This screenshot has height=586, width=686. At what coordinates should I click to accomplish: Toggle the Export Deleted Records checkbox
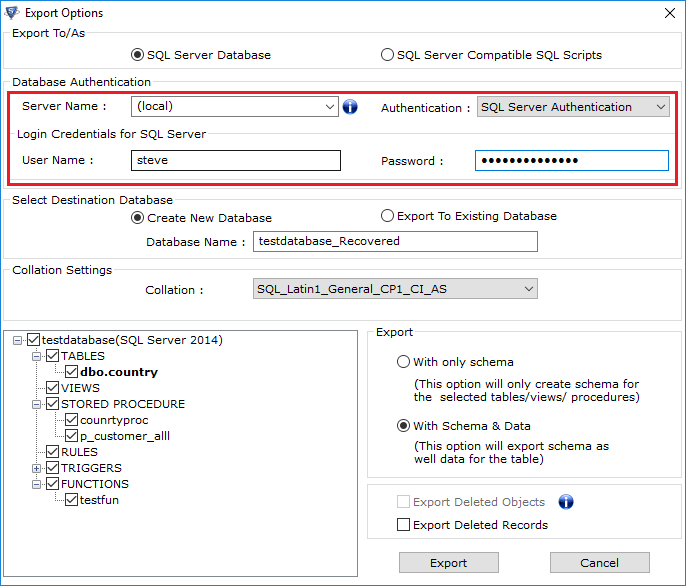point(404,525)
